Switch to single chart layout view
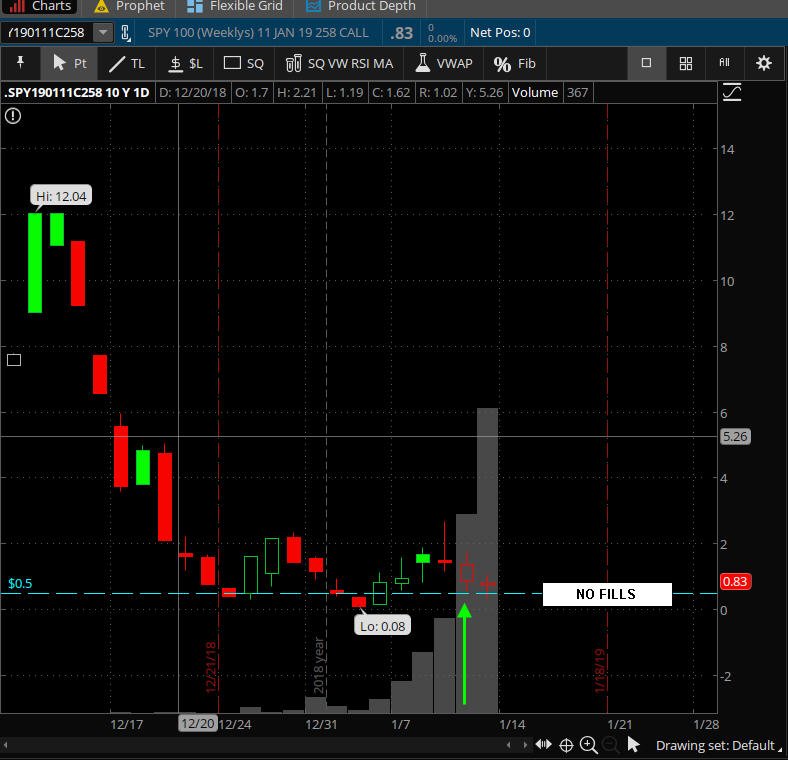Screen dimensions: 788x760 click(x=646, y=63)
